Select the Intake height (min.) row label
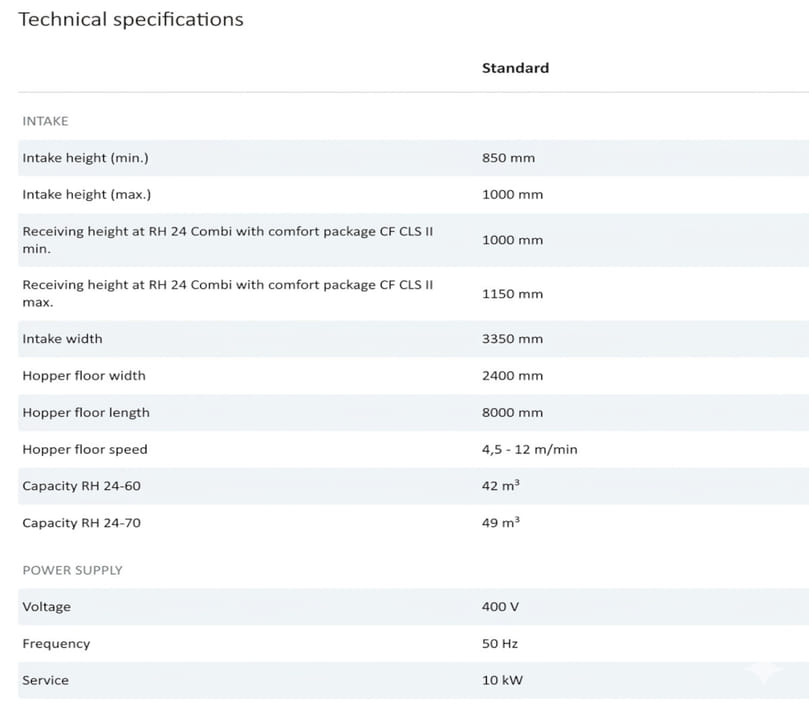The height and width of the screenshot is (707, 809). pos(85,158)
